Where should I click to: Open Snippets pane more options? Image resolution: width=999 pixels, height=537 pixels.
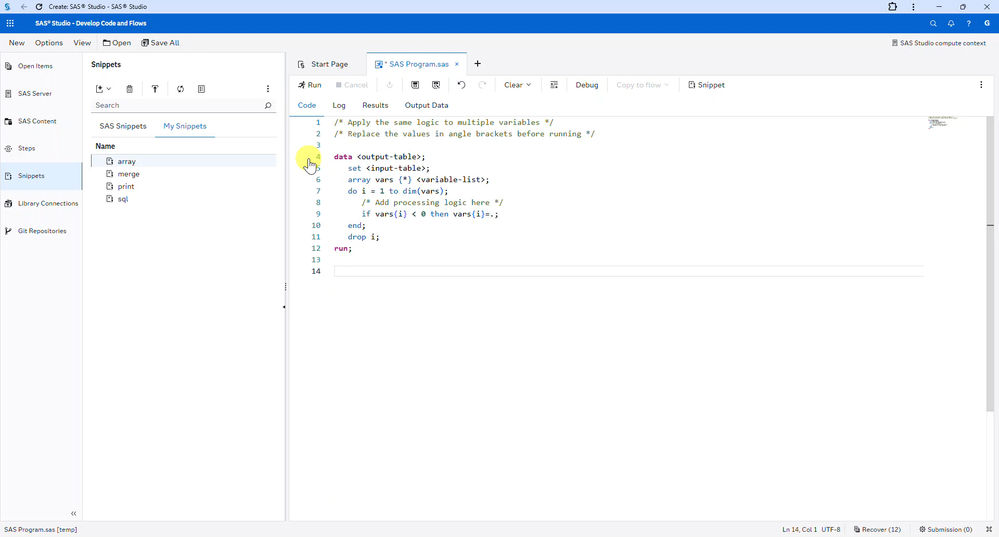pyautogui.click(x=268, y=89)
